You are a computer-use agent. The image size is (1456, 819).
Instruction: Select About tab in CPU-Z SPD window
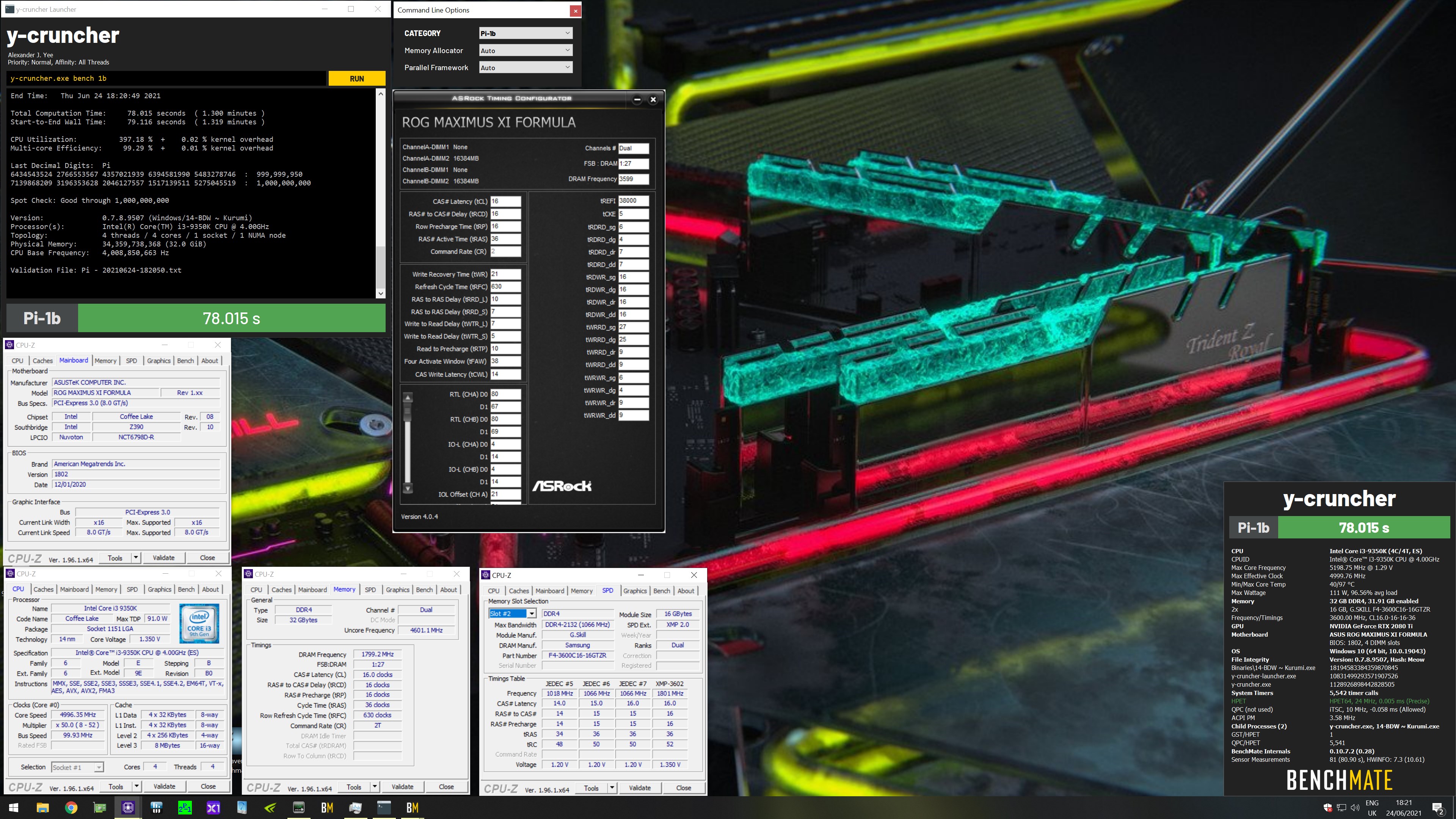(686, 591)
